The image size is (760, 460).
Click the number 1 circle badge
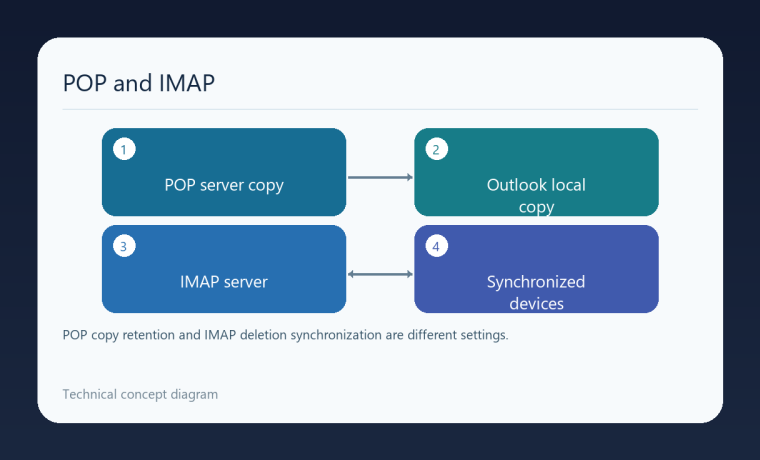(x=124, y=149)
